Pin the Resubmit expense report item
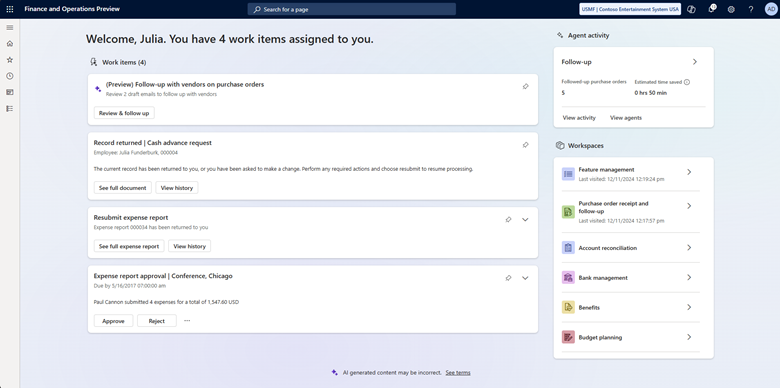 (508, 219)
